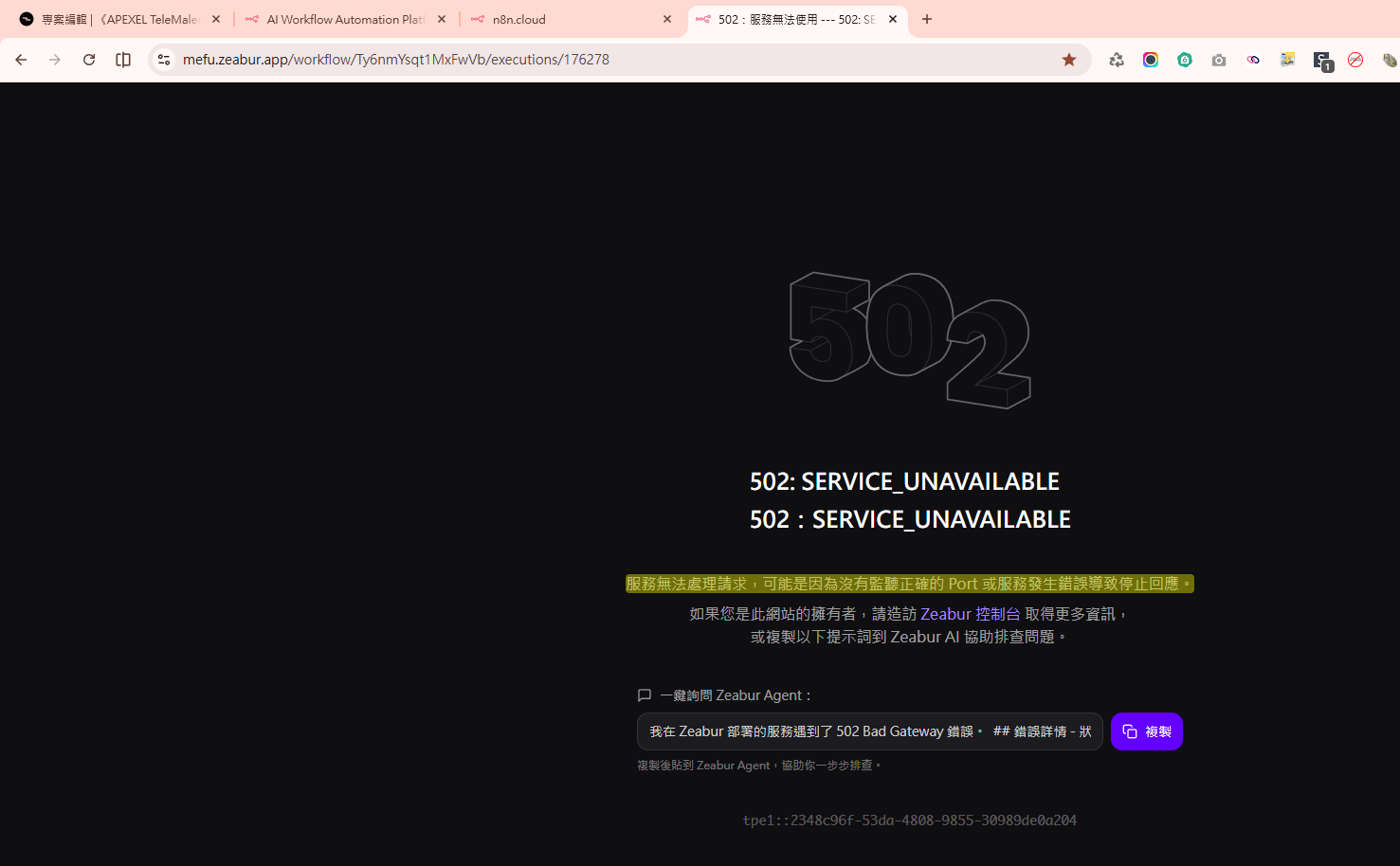Open the green hexagon extension icon
The image size is (1400, 866).
[x=1185, y=60]
